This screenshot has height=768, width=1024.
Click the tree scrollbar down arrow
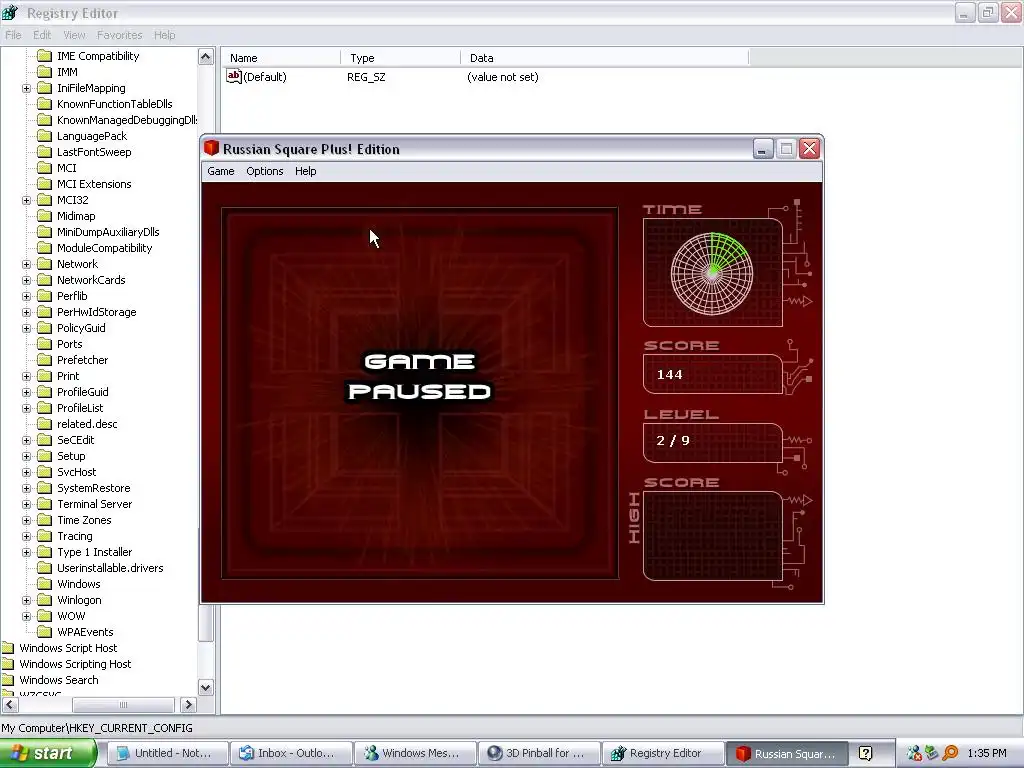(206, 688)
